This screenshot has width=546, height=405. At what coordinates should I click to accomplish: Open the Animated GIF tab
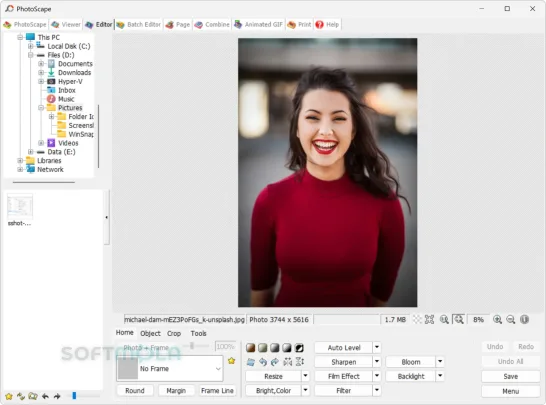click(x=258, y=24)
